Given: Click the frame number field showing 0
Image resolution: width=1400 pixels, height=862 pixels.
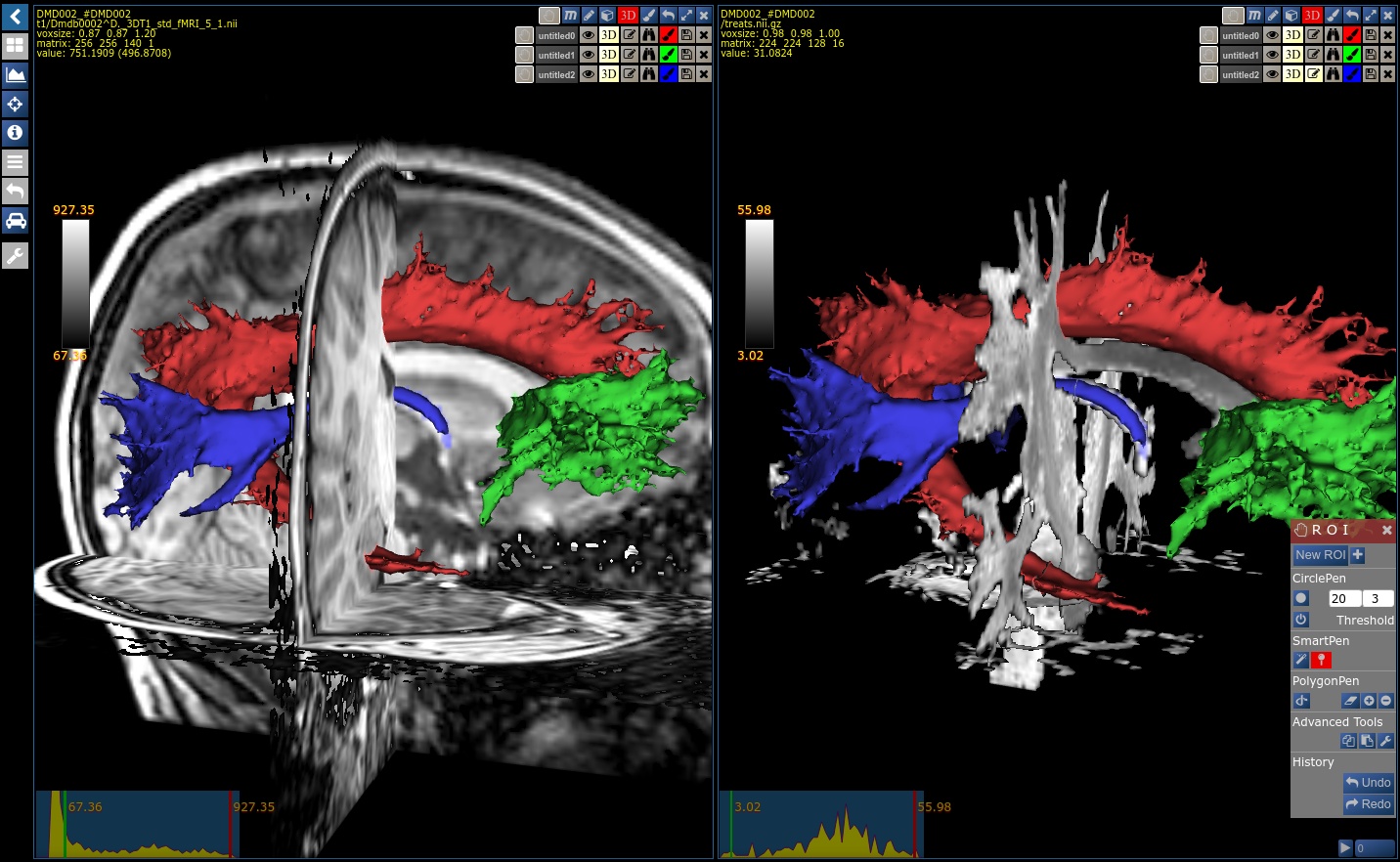Looking at the screenshot, I should click(x=1375, y=847).
